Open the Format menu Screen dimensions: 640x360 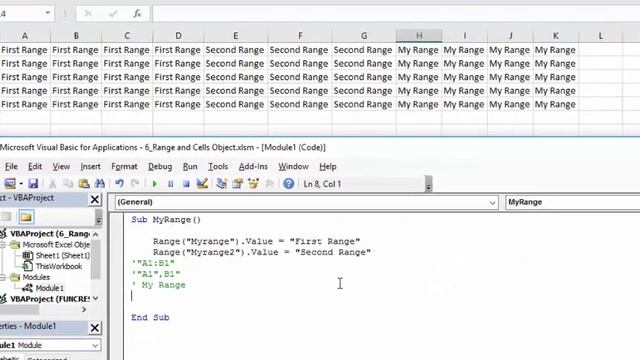124,167
